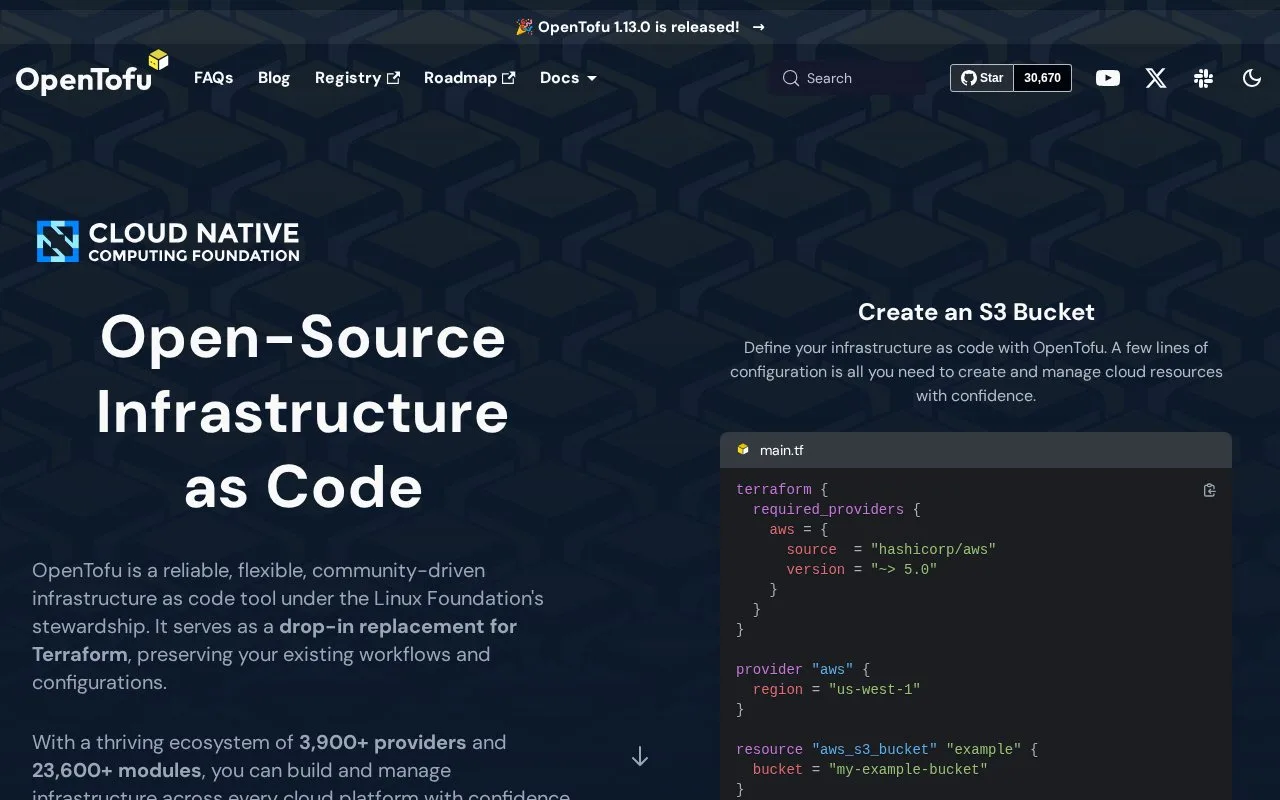Image resolution: width=1280 pixels, height=800 pixels.
Task: Click the 'required_providers' code keyword
Action: pos(828,509)
